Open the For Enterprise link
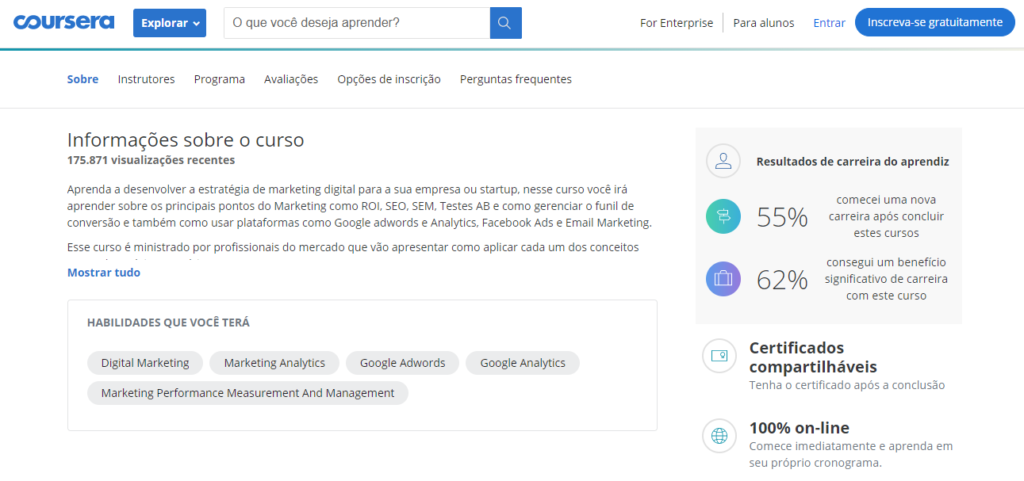This screenshot has height=481, width=1024. [x=677, y=23]
